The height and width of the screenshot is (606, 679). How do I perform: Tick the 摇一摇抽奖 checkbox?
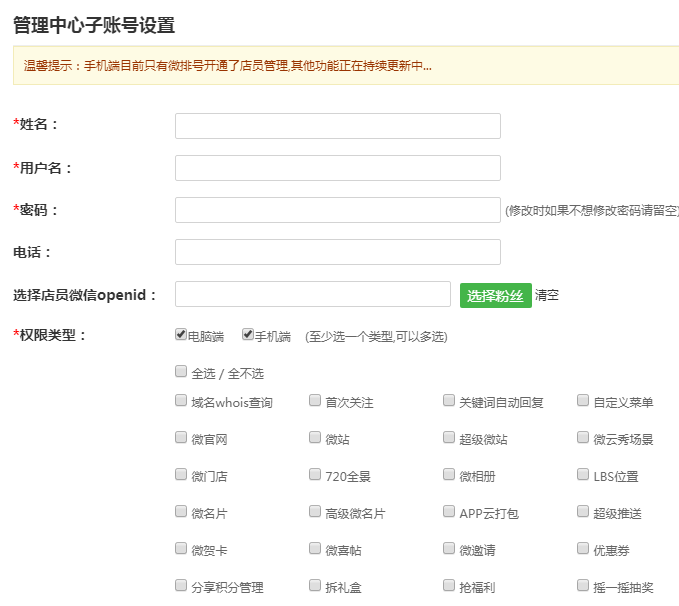pyautogui.click(x=583, y=585)
